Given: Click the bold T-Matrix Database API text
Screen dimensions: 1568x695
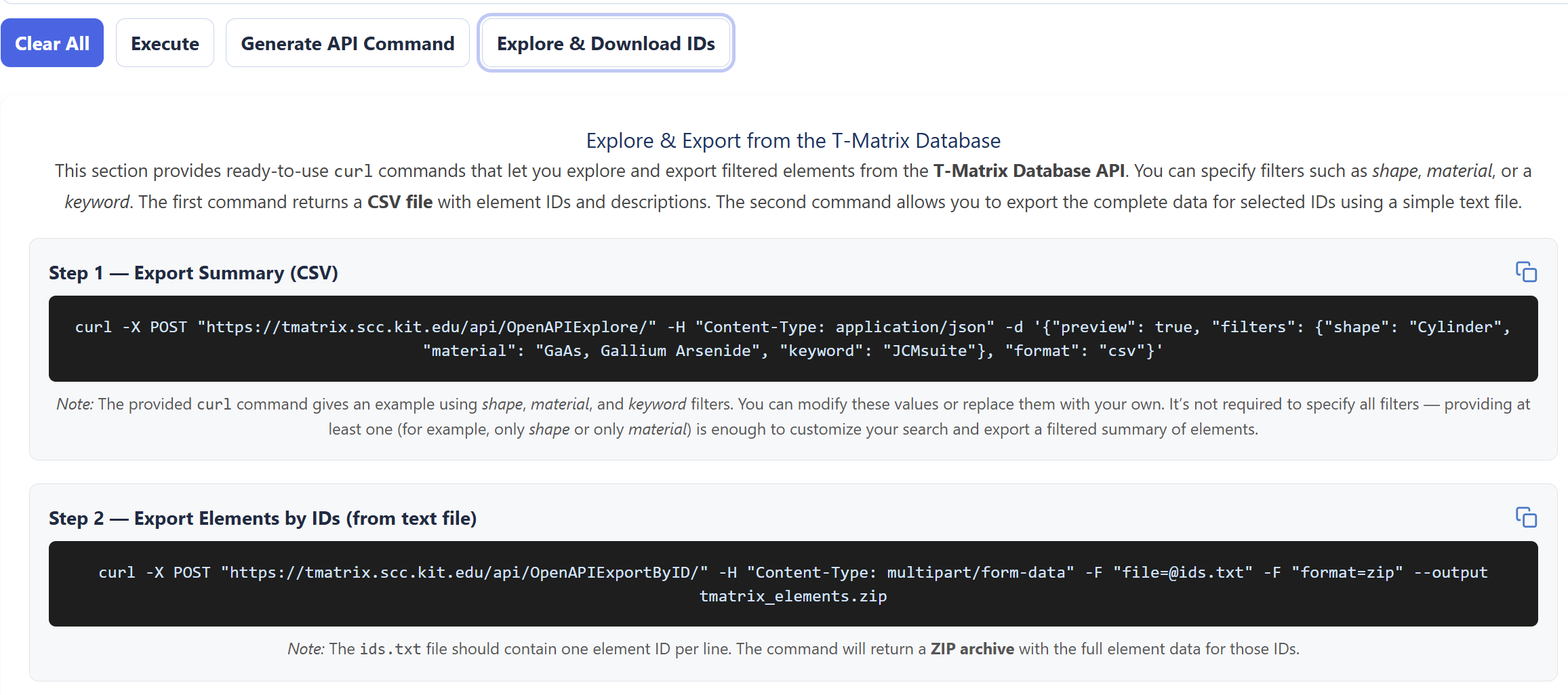Looking at the screenshot, I should point(1028,171).
